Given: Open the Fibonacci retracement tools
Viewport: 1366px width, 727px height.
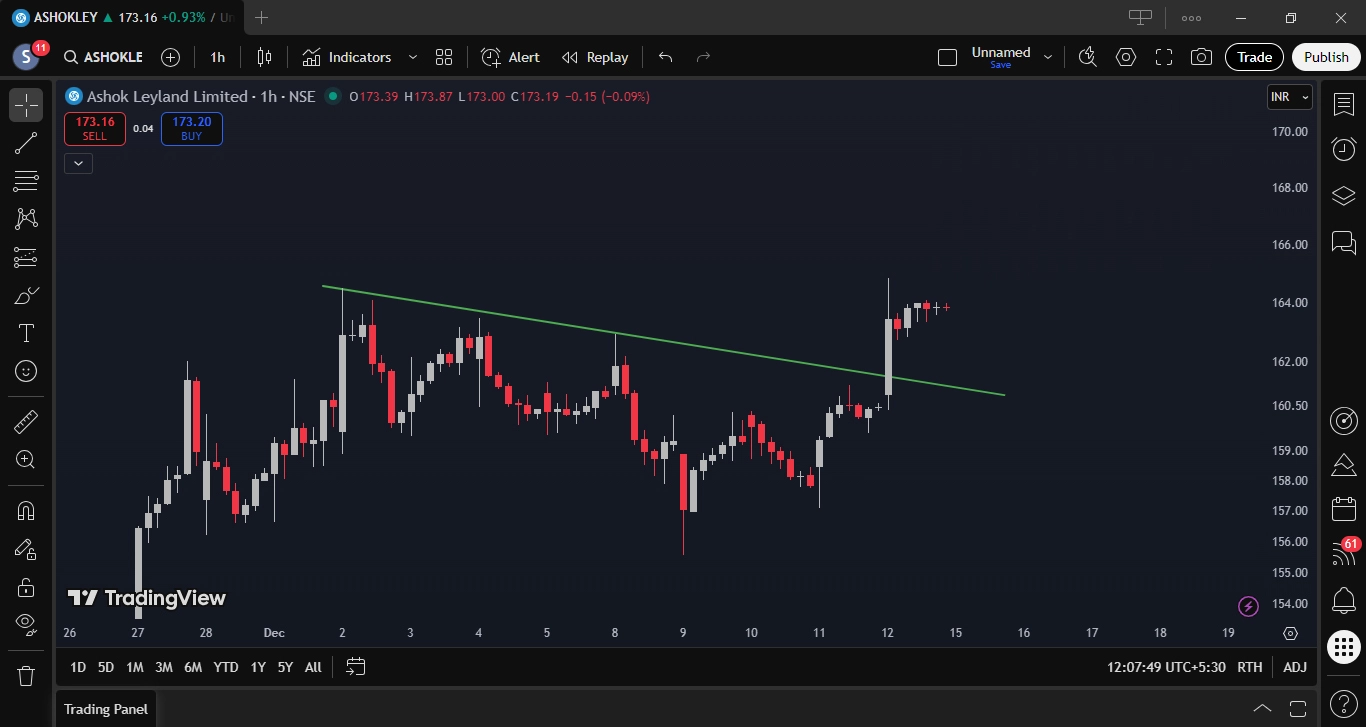Looking at the screenshot, I should [x=26, y=181].
